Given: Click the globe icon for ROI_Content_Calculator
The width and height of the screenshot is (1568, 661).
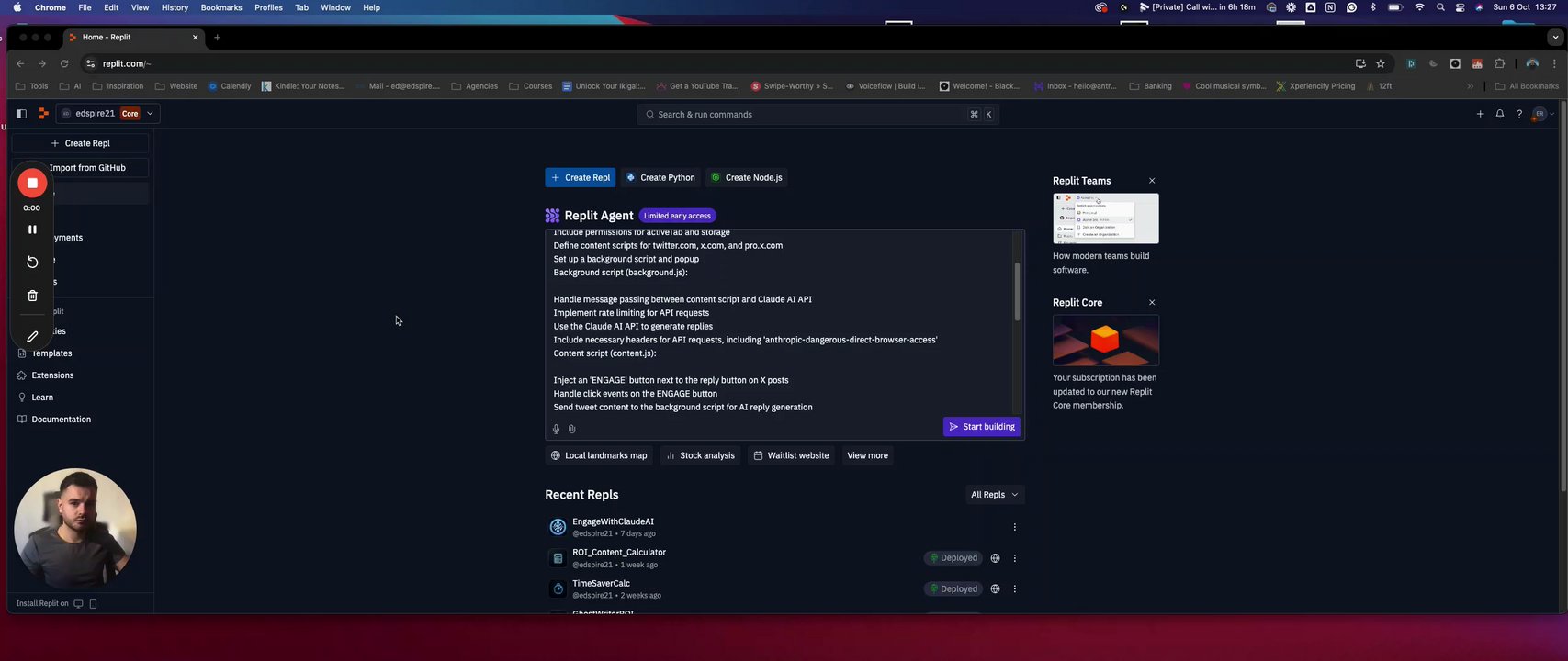Looking at the screenshot, I should click(x=995, y=558).
